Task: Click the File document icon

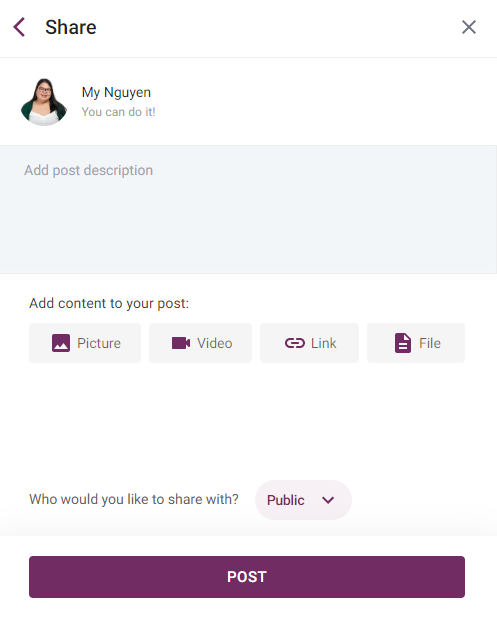Action: click(x=403, y=343)
